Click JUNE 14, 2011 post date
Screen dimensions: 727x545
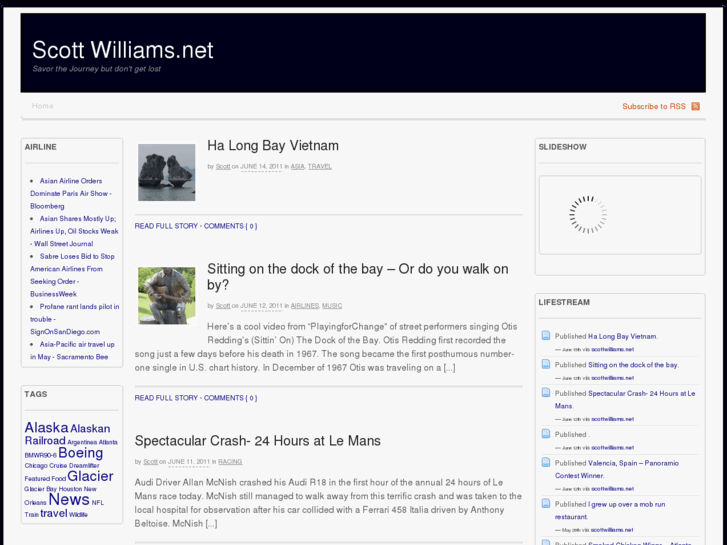coord(261,167)
